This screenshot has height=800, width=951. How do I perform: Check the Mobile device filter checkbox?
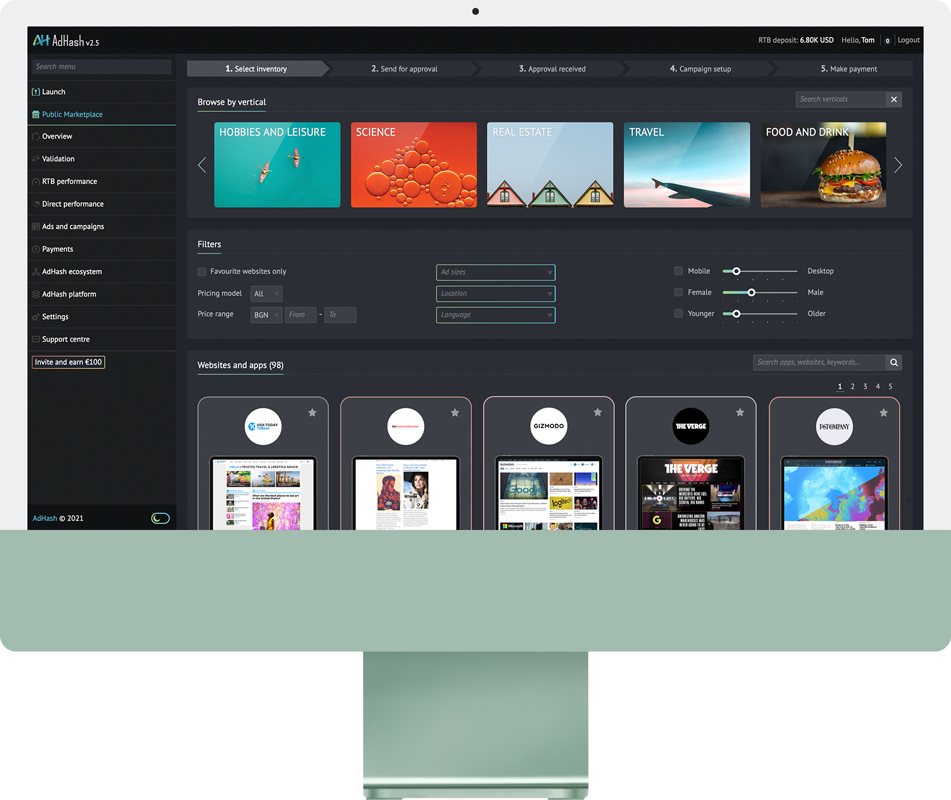(x=679, y=271)
